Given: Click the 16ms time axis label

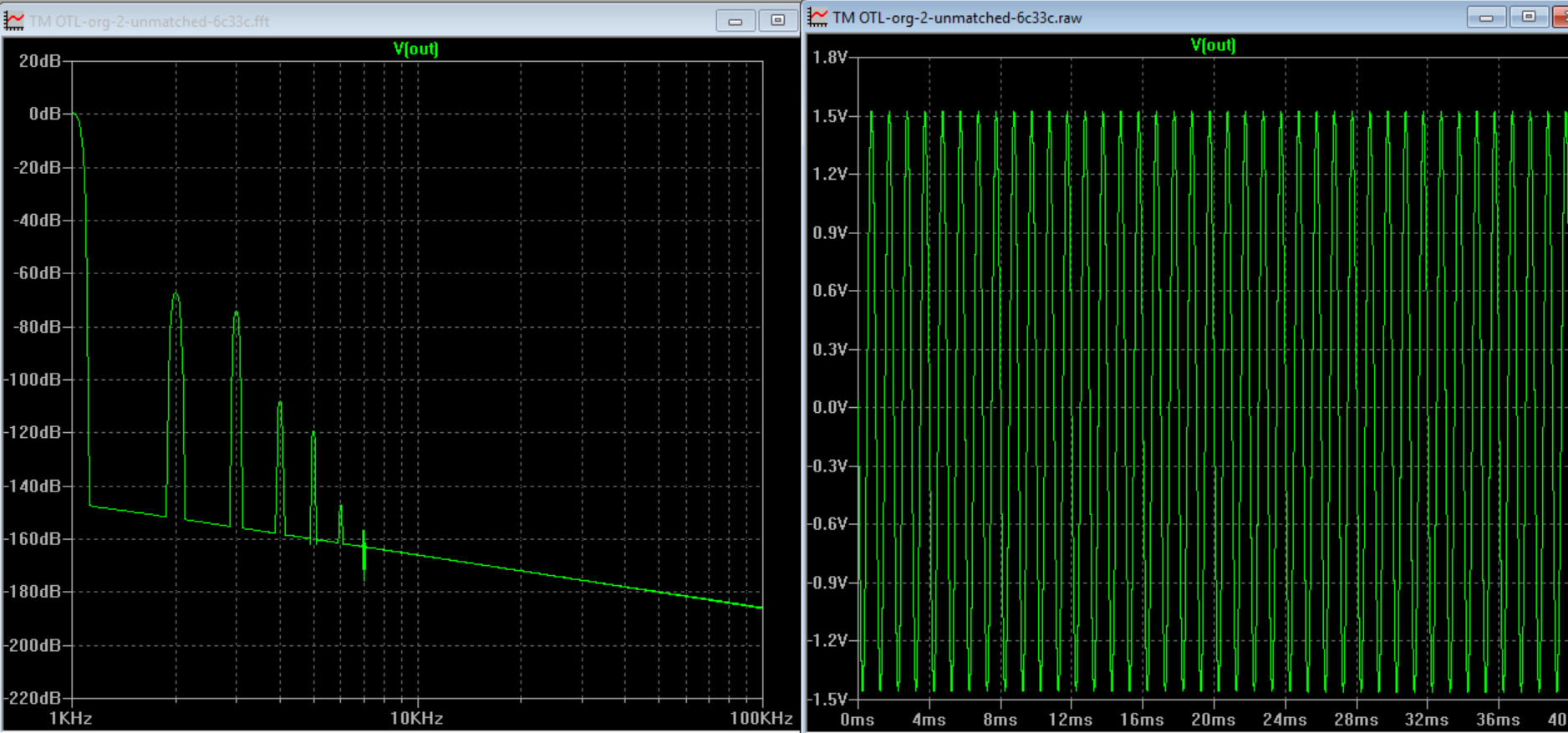Looking at the screenshot, I should 1142,720.
